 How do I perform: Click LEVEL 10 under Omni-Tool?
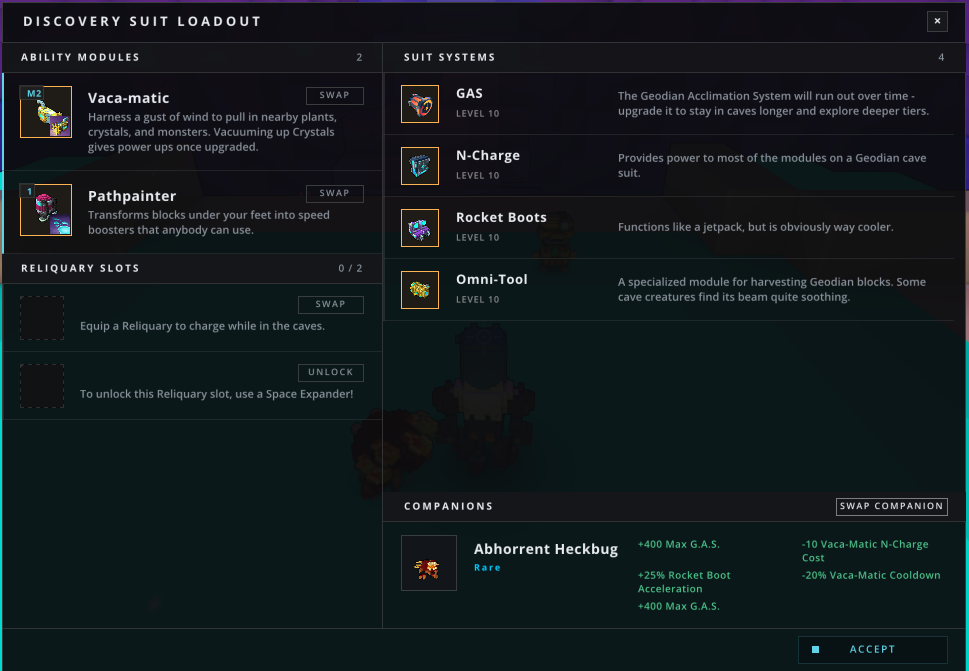[x=478, y=300]
